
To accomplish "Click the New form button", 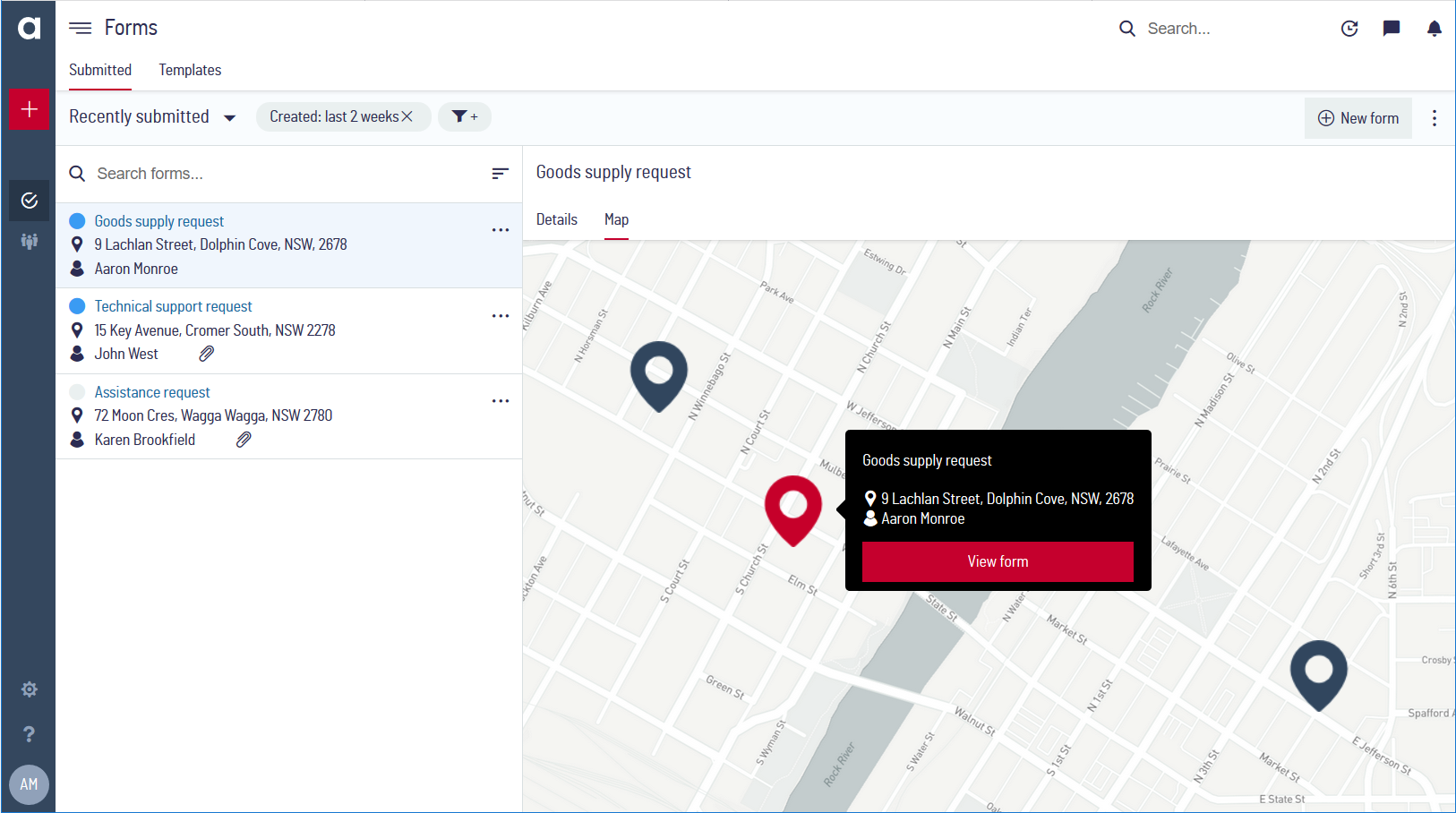I will (x=1358, y=118).
